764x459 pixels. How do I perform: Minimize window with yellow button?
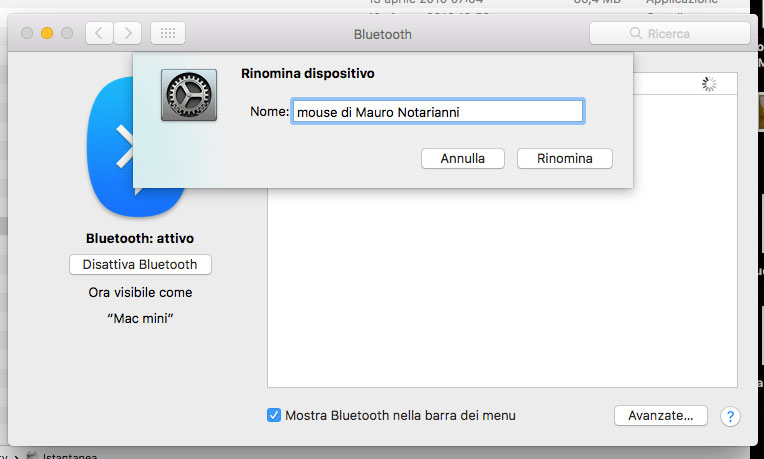tap(47, 33)
